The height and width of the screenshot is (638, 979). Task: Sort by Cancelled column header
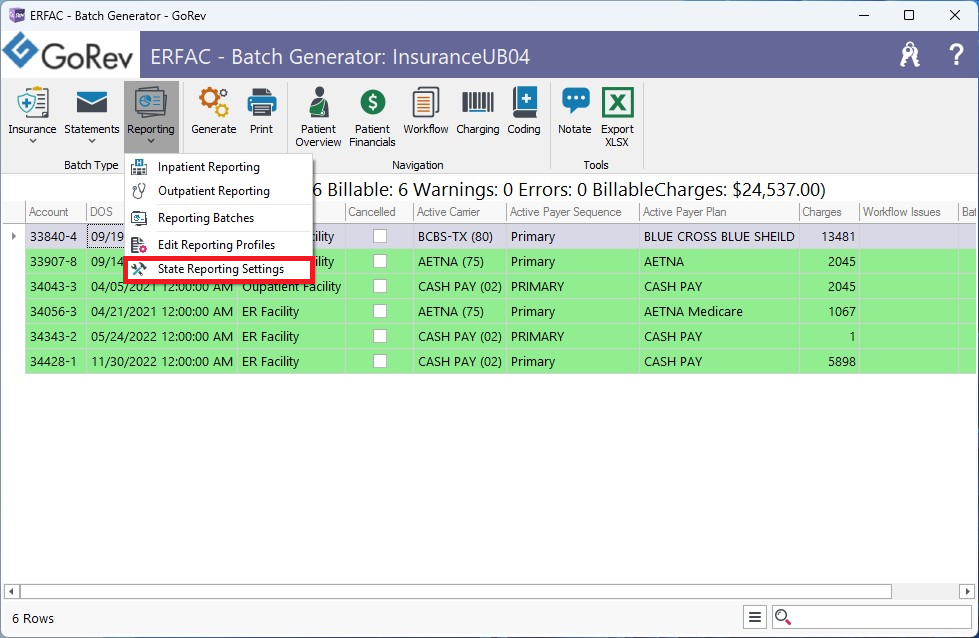point(379,212)
